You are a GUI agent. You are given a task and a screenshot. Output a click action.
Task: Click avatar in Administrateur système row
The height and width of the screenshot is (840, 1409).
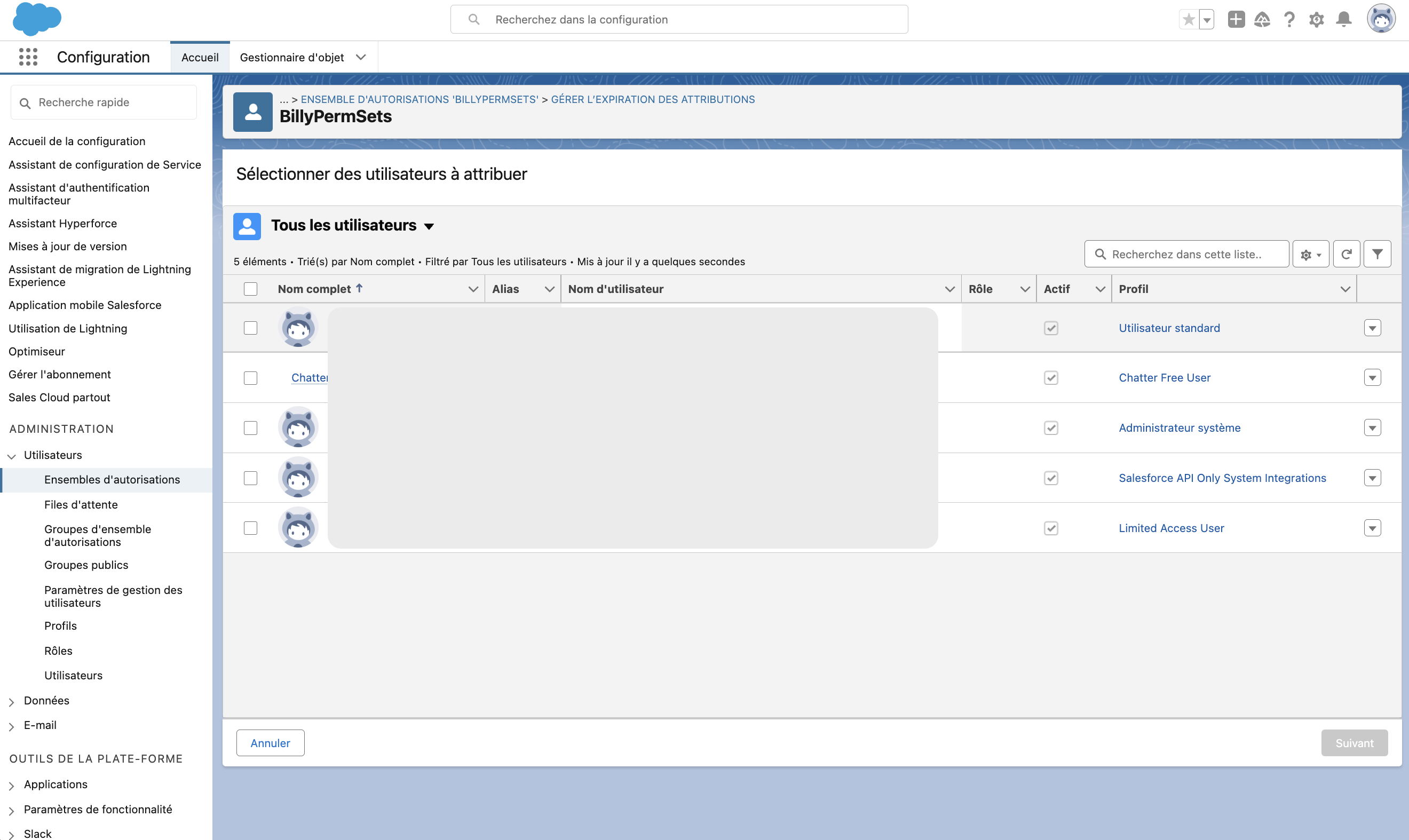coord(298,427)
